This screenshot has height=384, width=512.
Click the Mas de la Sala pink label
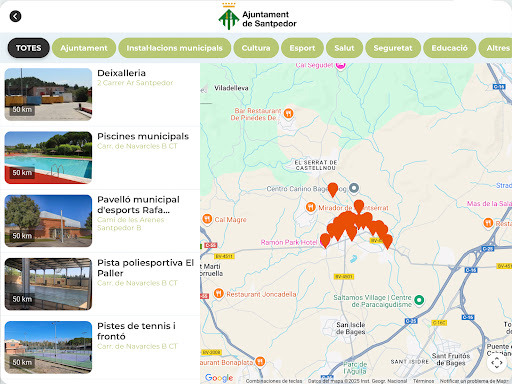tap(489, 203)
